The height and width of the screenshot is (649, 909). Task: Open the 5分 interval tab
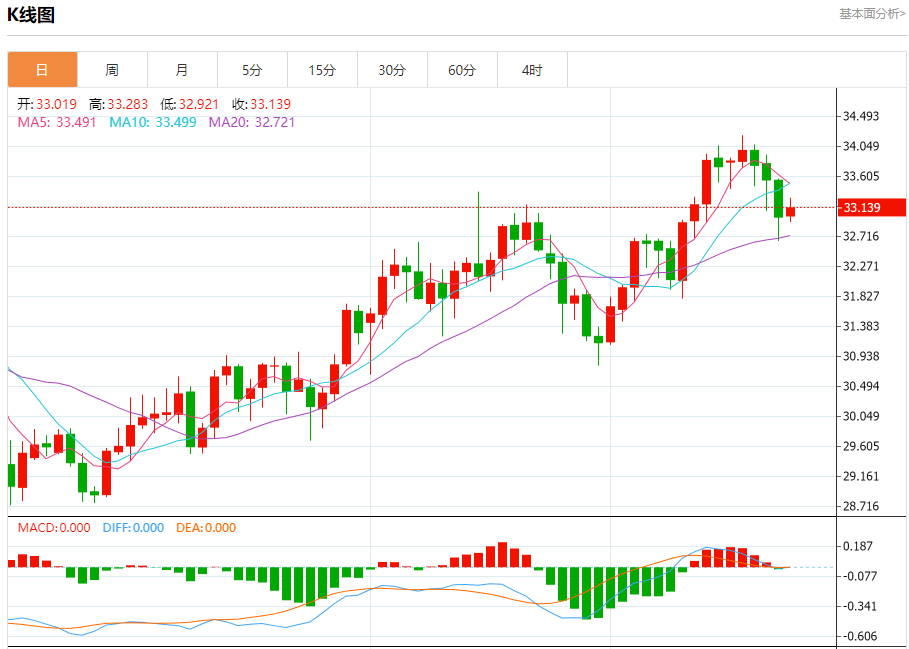[252, 70]
